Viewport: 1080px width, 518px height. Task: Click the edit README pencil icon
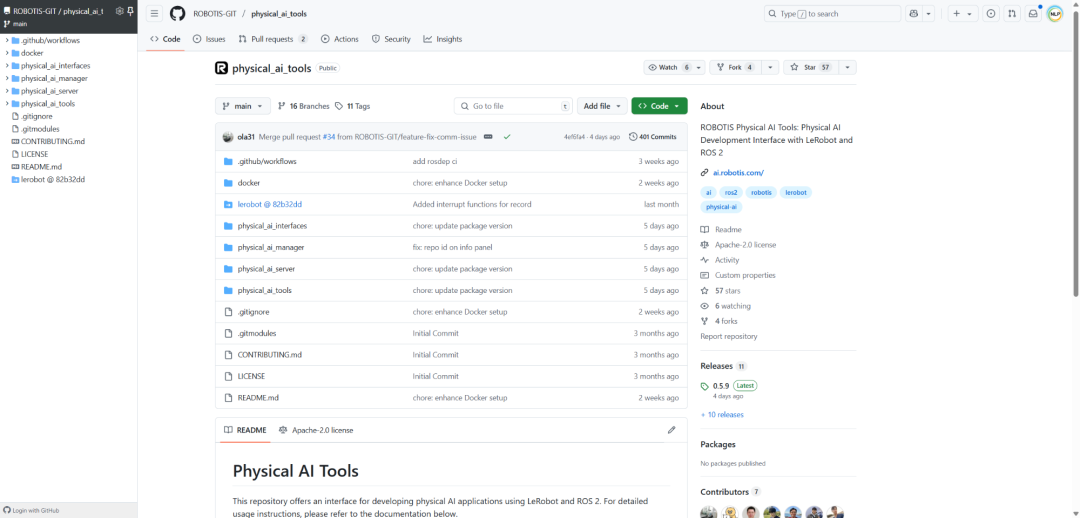[672, 430]
